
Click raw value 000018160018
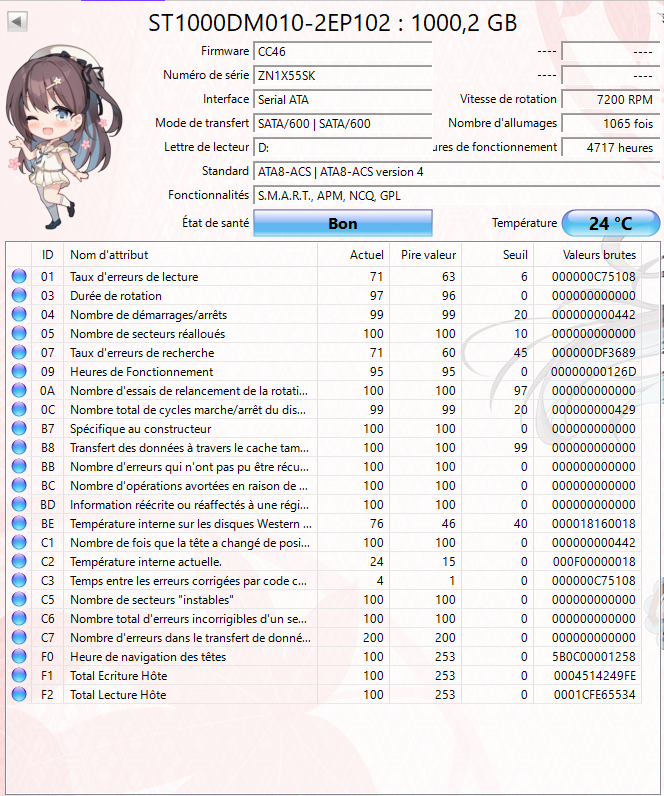coord(593,524)
